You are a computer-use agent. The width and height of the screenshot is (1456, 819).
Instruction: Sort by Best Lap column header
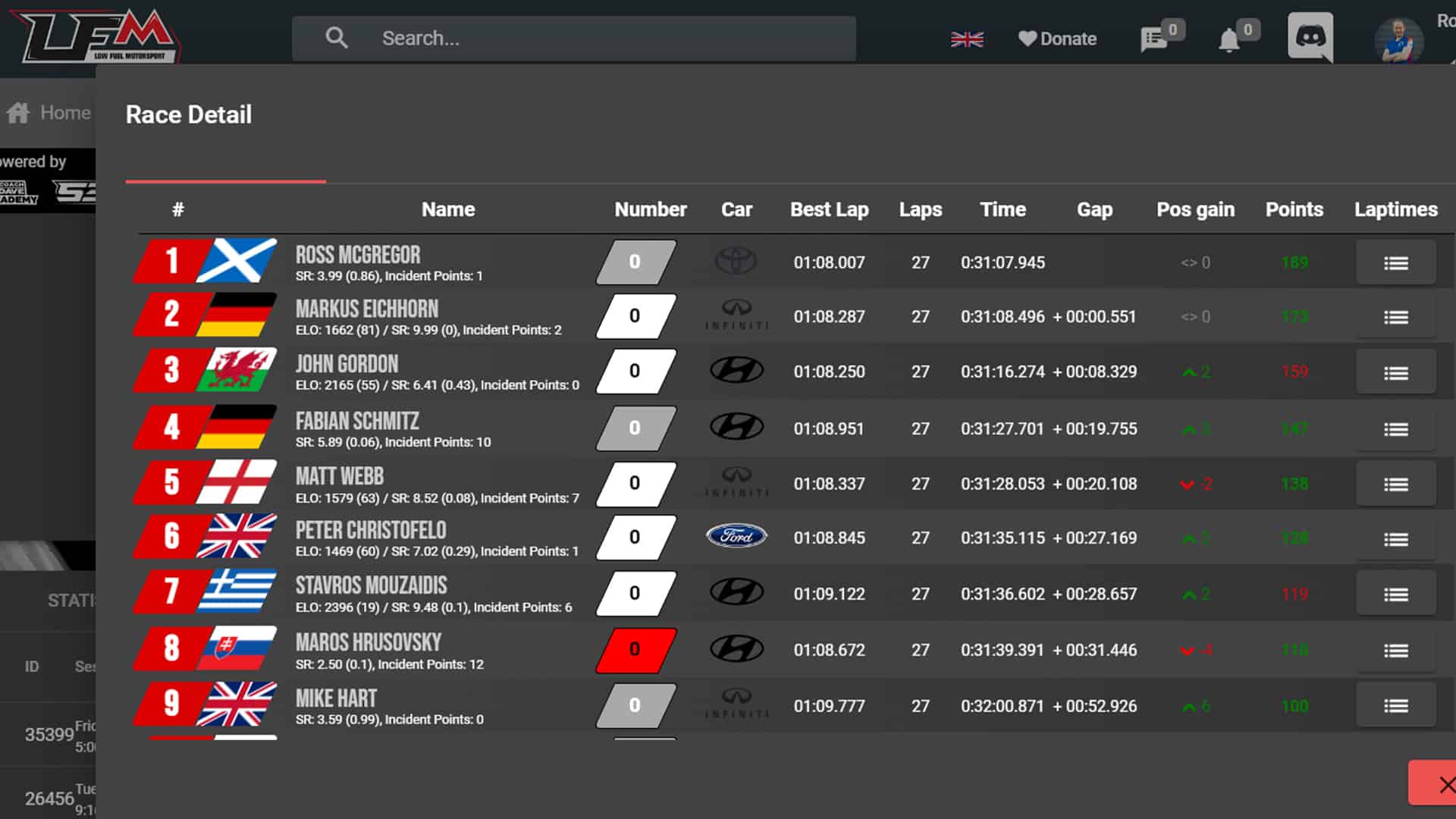coord(829,209)
